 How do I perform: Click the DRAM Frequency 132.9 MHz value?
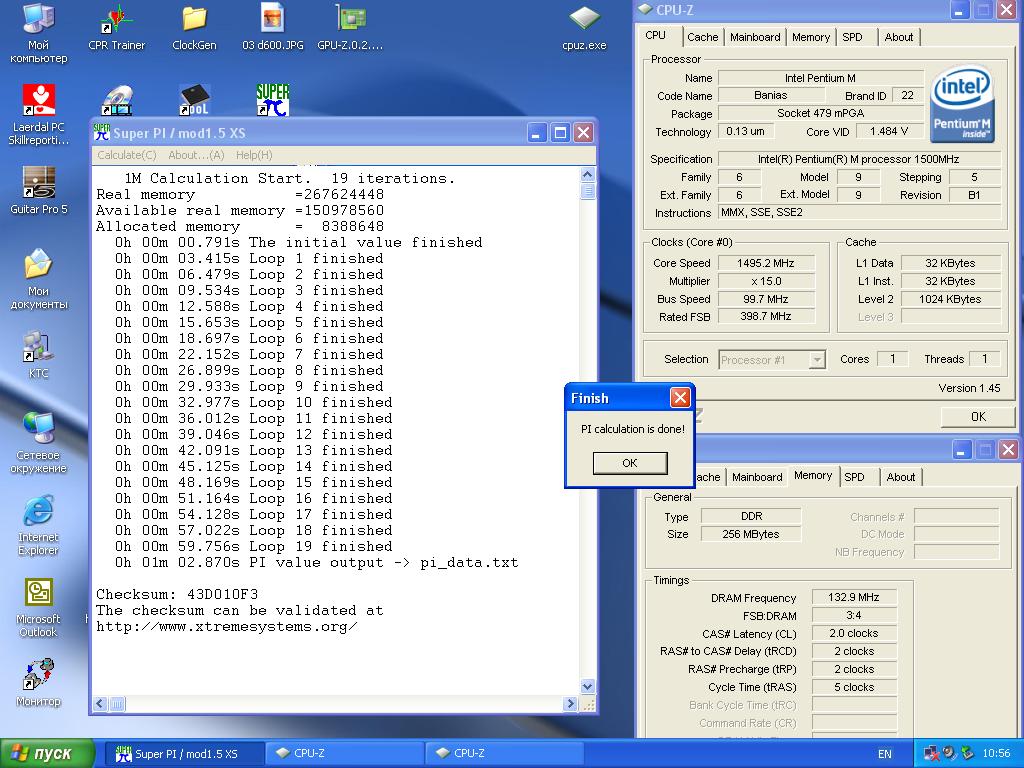(x=854, y=597)
